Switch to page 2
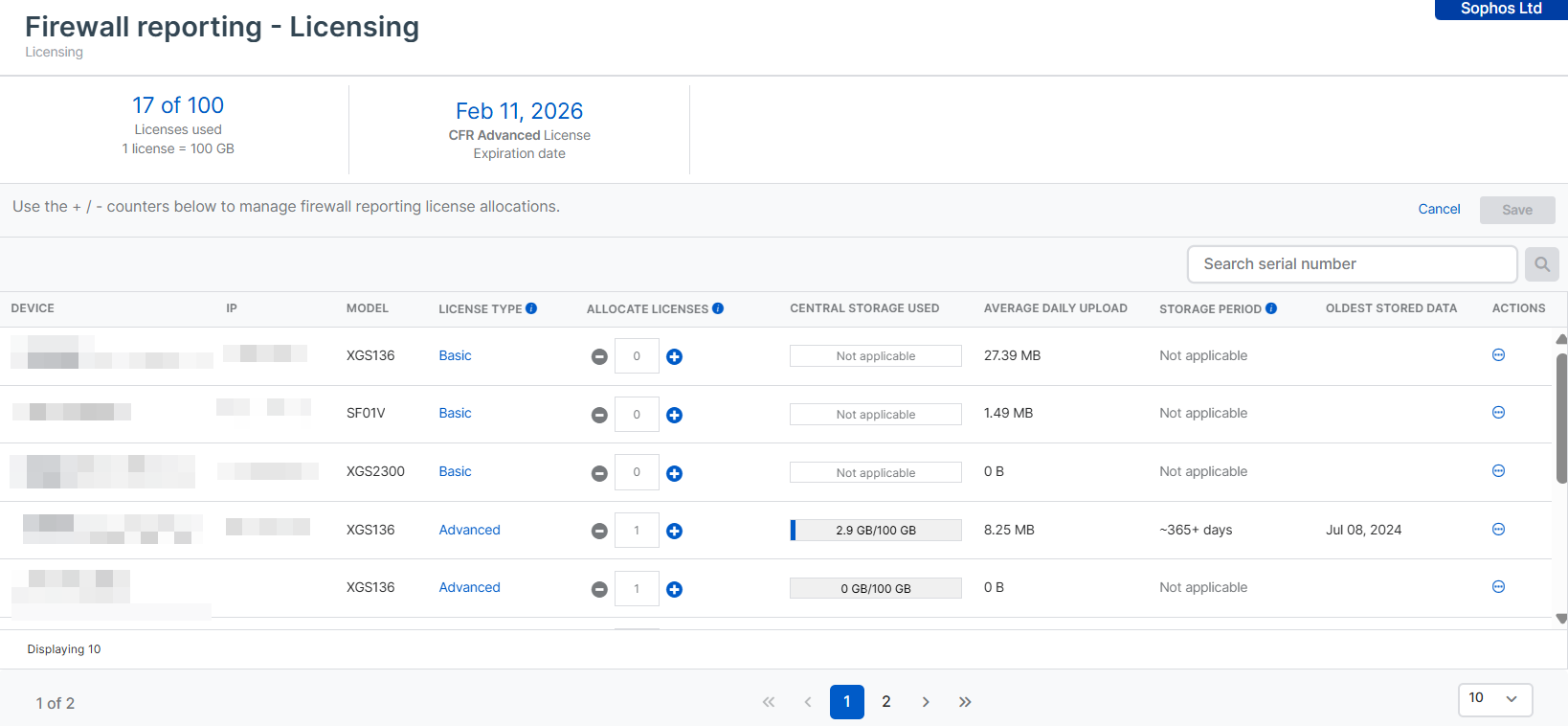This screenshot has height=726, width=1568. pos(886,702)
